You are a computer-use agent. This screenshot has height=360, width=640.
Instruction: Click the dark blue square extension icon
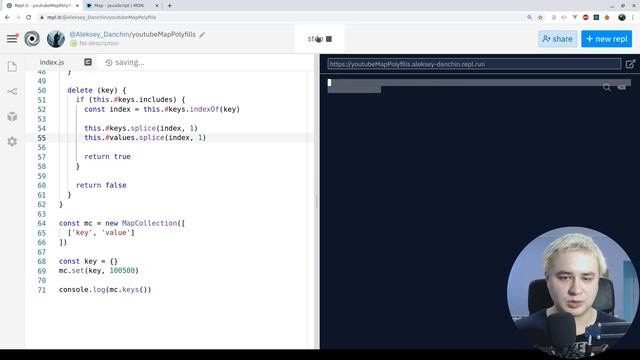(596, 17)
